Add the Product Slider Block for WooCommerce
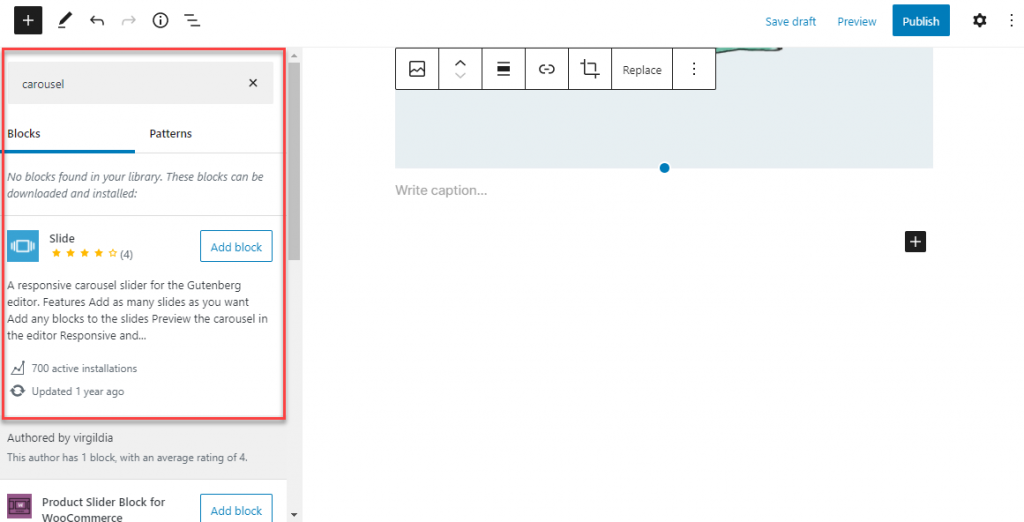1024x522 pixels. pos(236,509)
